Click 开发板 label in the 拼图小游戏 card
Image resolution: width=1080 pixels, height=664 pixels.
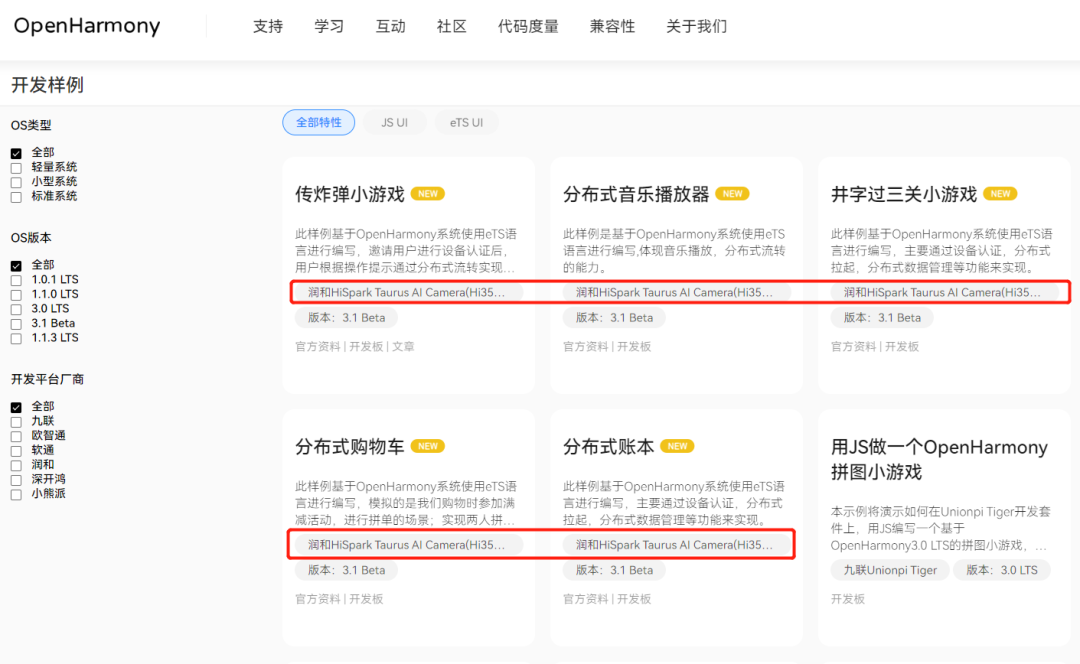(x=848, y=599)
